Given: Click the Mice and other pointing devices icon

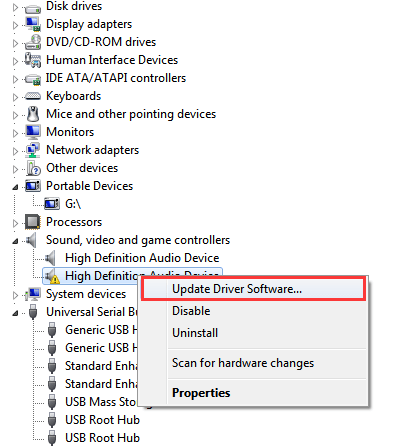Looking at the screenshot, I should [33, 114].
